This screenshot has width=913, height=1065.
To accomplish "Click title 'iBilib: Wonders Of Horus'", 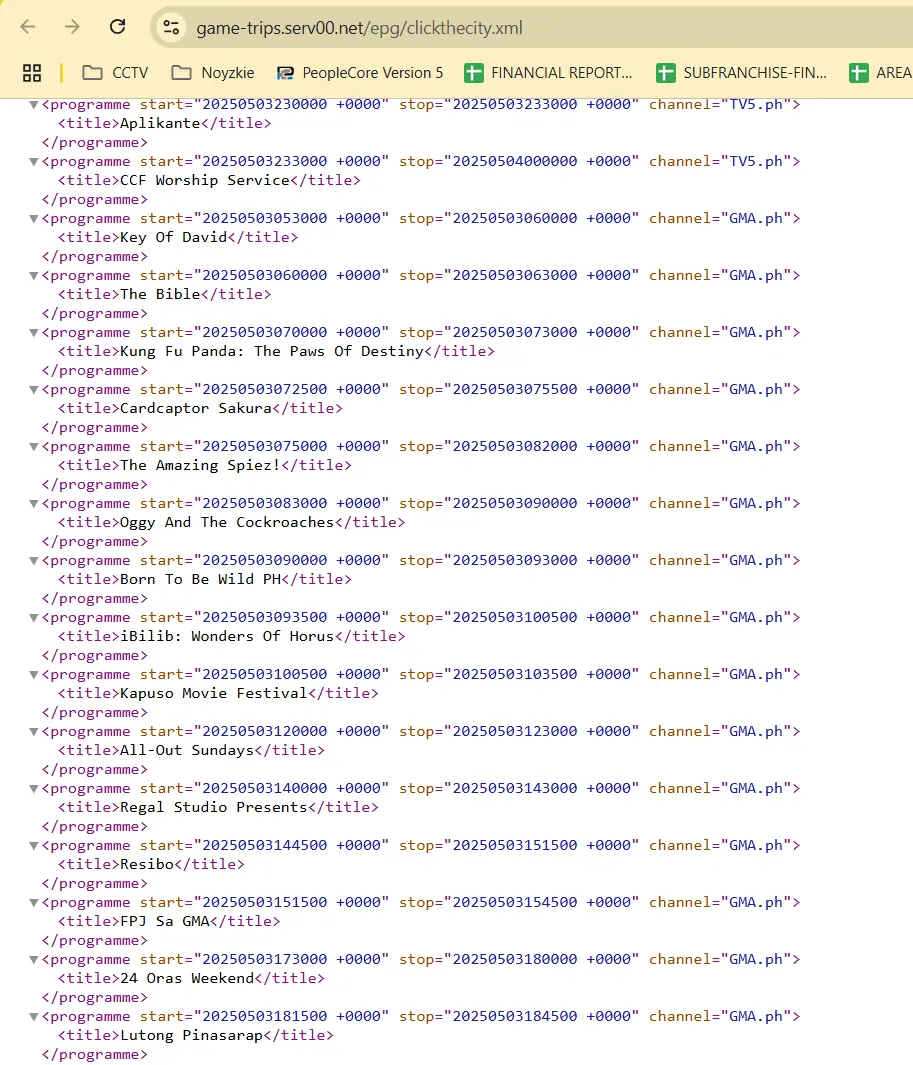I will 228,637.
